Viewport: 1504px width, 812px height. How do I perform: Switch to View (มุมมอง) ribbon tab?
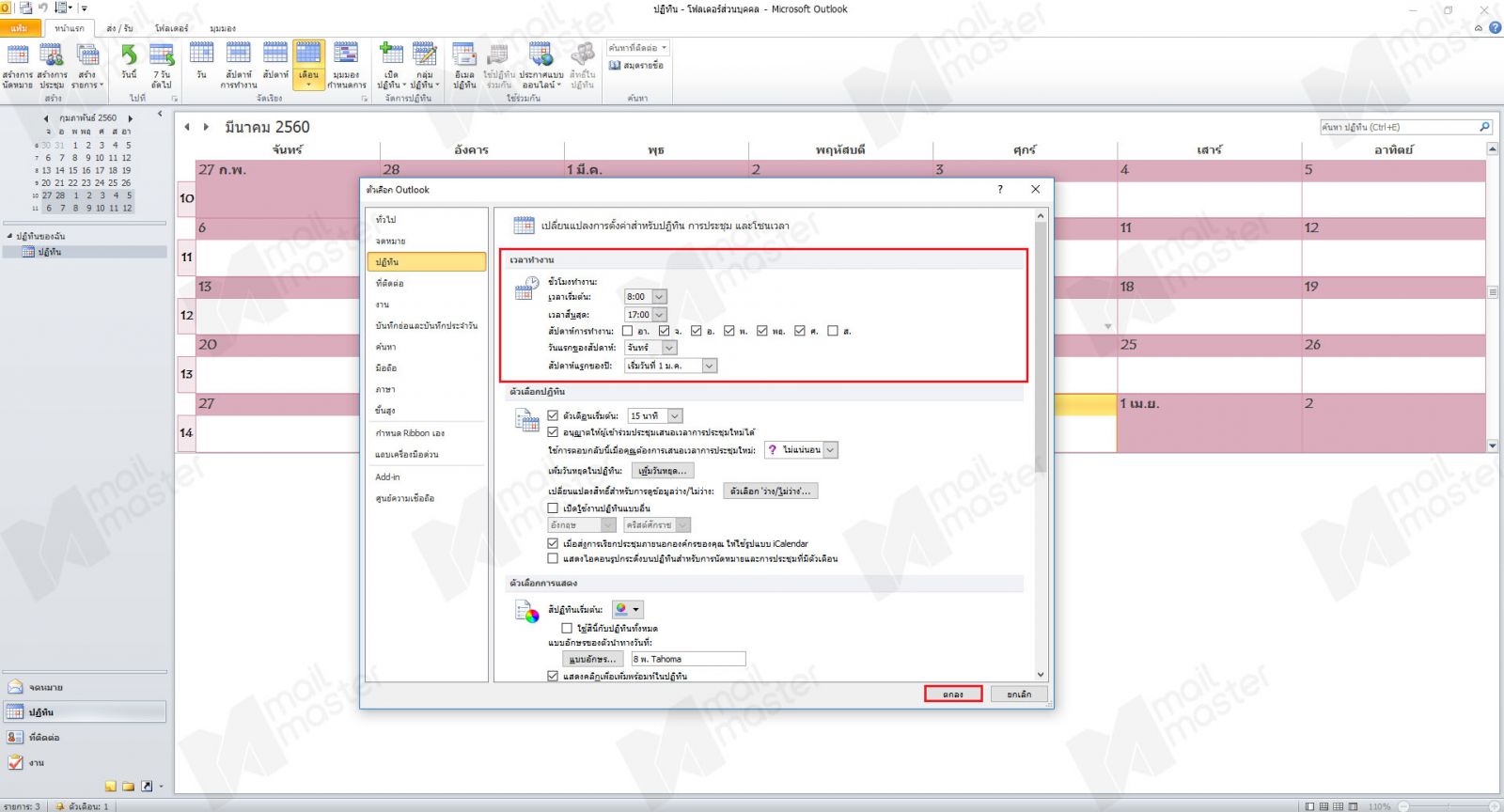pyautogui.click(x=223, y=29)
